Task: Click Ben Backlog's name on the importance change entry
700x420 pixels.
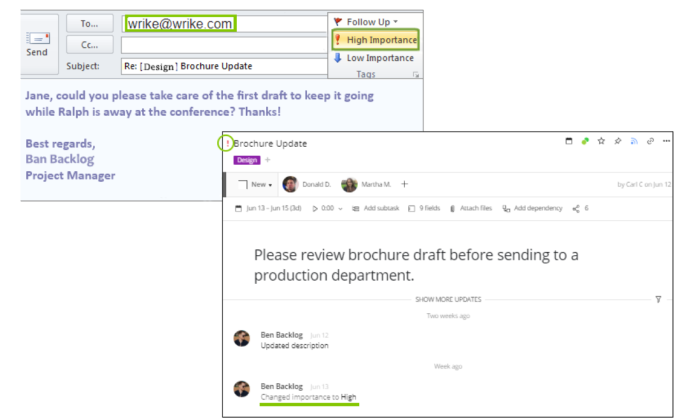Action: pos(282,386)
